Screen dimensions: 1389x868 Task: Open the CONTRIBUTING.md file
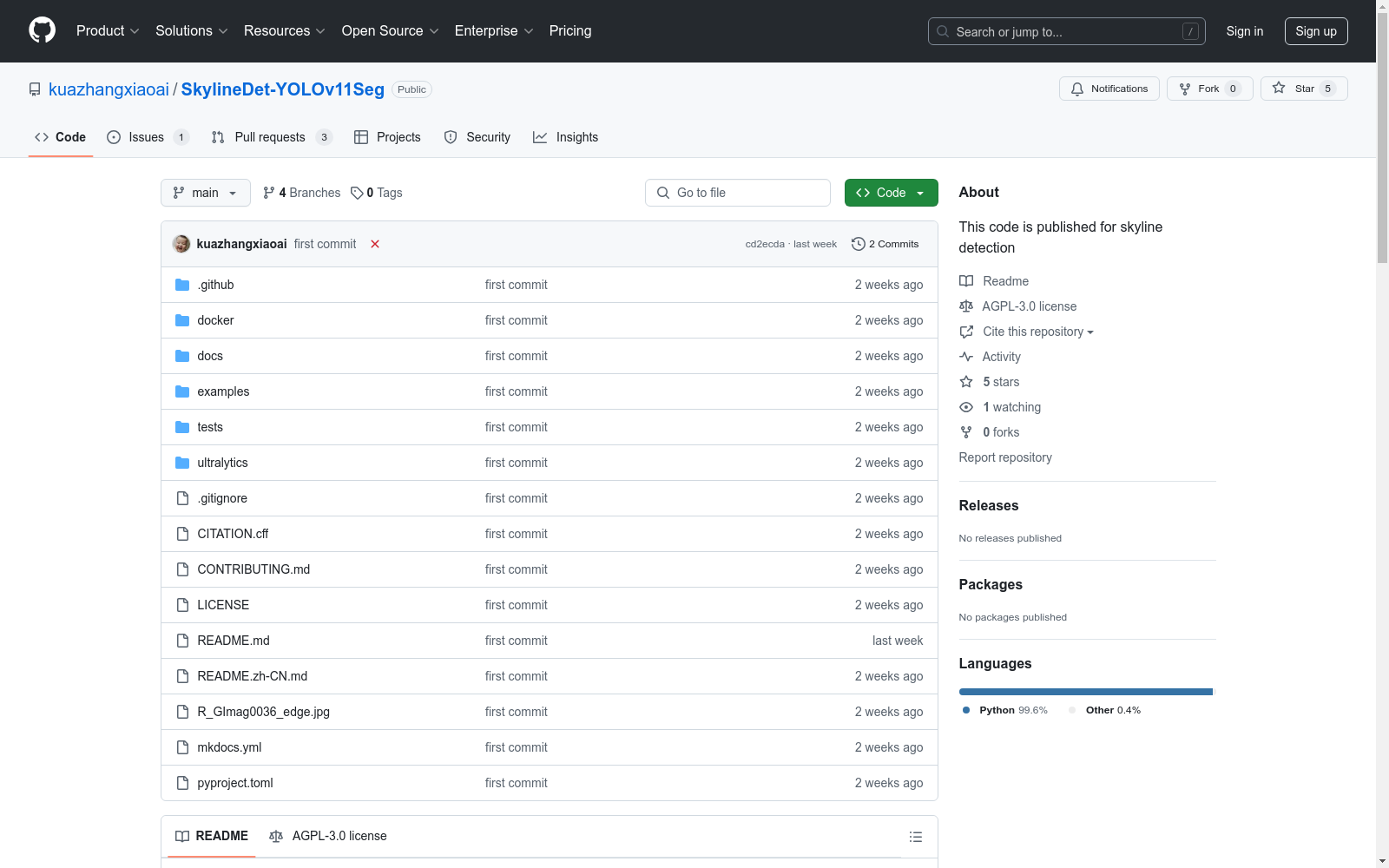pos(253,569)
